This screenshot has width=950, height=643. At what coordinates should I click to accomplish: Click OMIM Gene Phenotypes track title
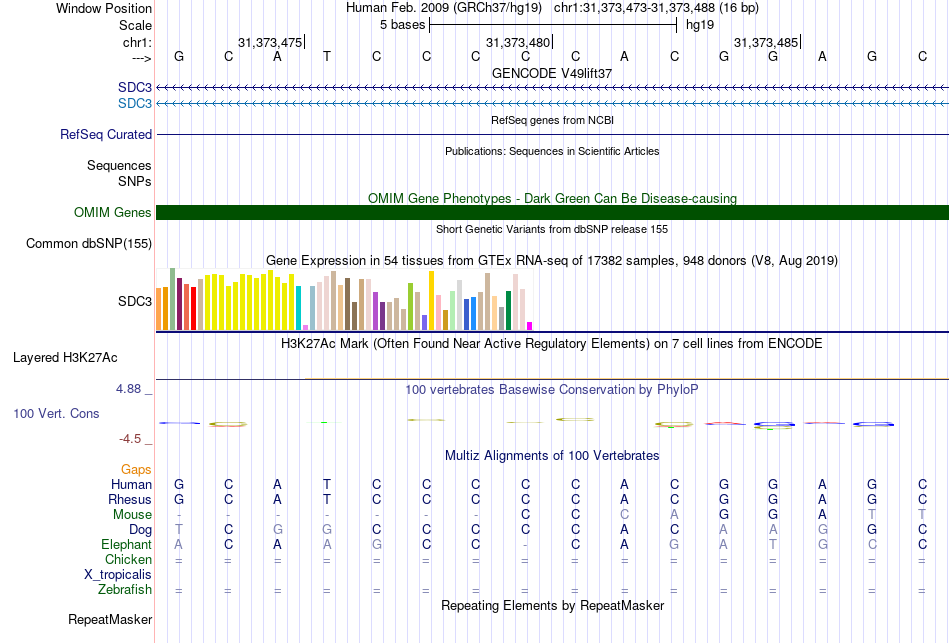pyautogui.click(x=552, y=198)
